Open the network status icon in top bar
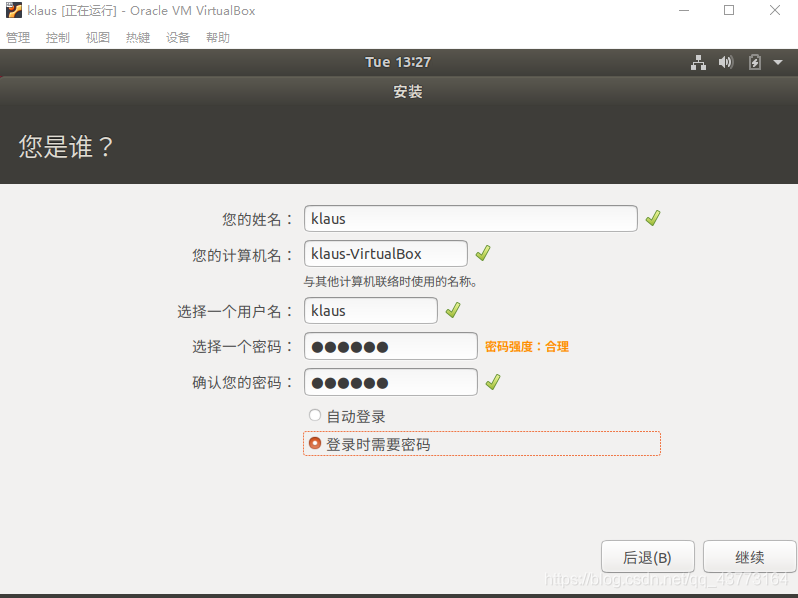Viewport: 798px width, 598px height. pos(698,63)
